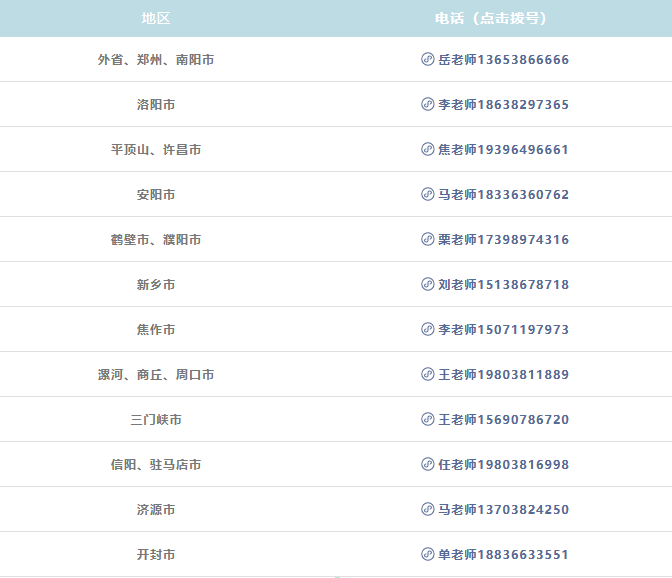Select region cell 新乡市
This screenshot has height=578, width=672.
(156, 285)
